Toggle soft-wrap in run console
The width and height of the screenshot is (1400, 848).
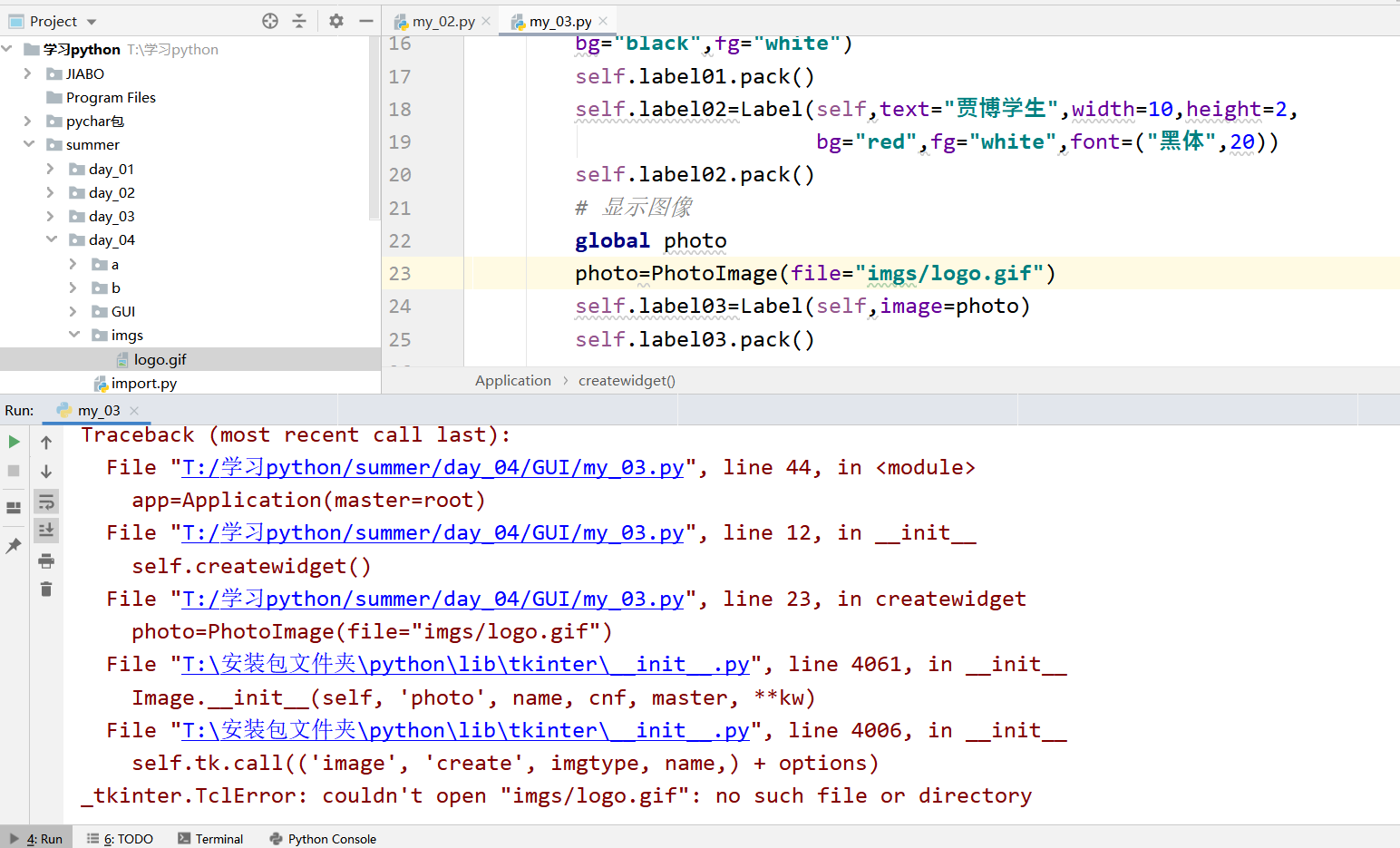tap(46, 502)
